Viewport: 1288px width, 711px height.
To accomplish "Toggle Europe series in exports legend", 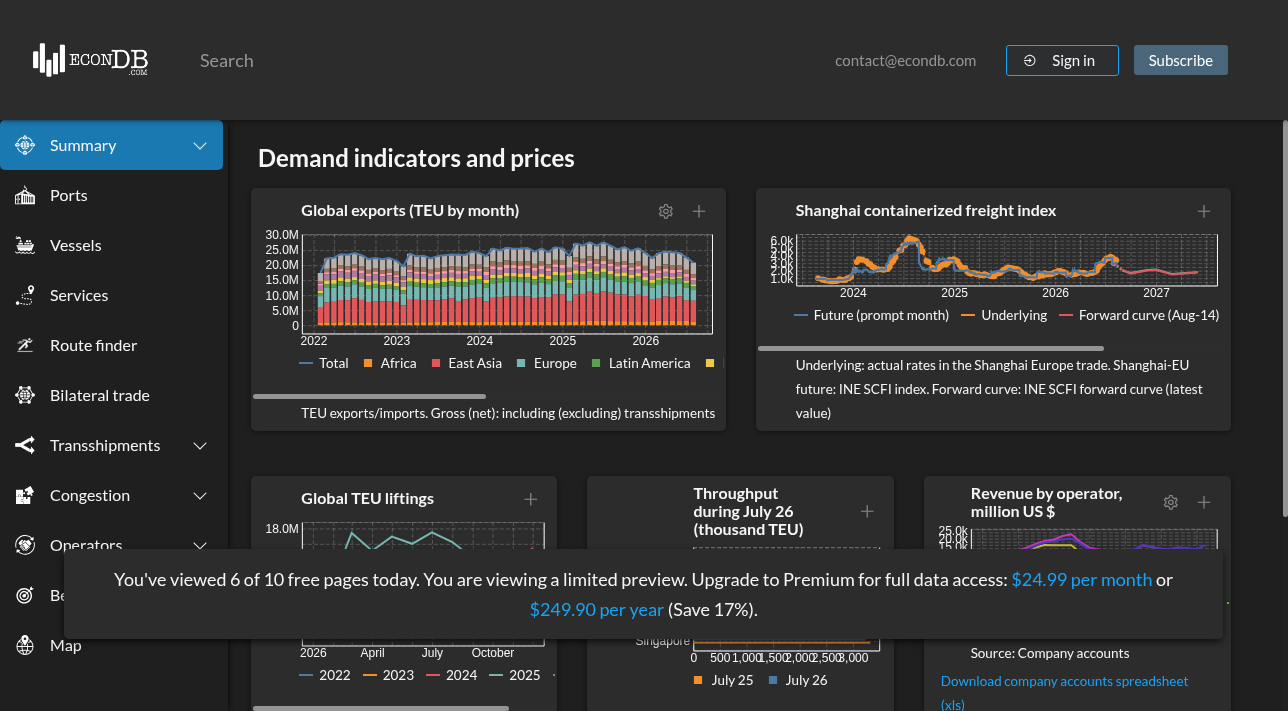I will coord(546,363).
